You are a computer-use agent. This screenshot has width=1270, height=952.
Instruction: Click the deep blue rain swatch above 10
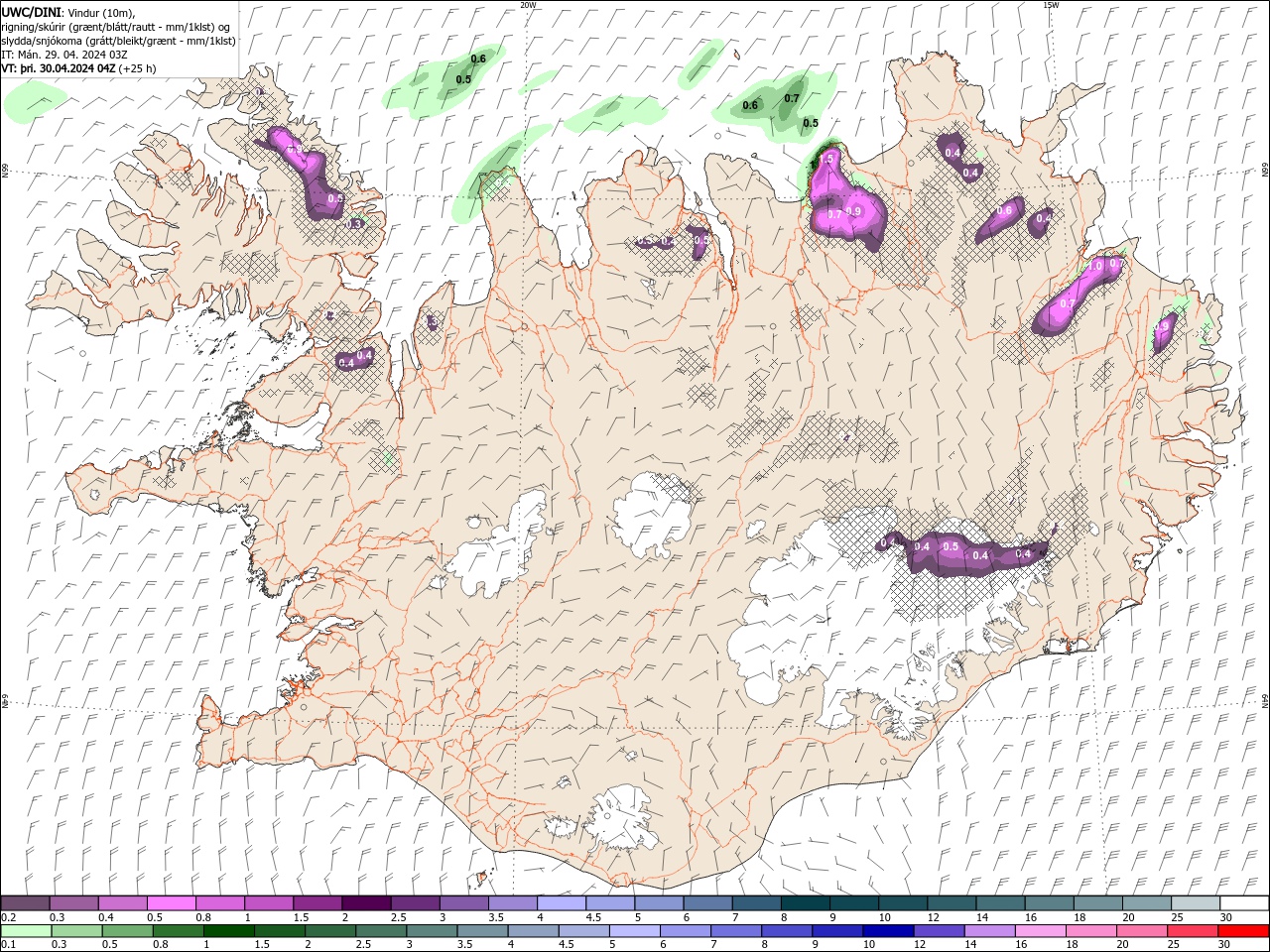coord(888,931)
